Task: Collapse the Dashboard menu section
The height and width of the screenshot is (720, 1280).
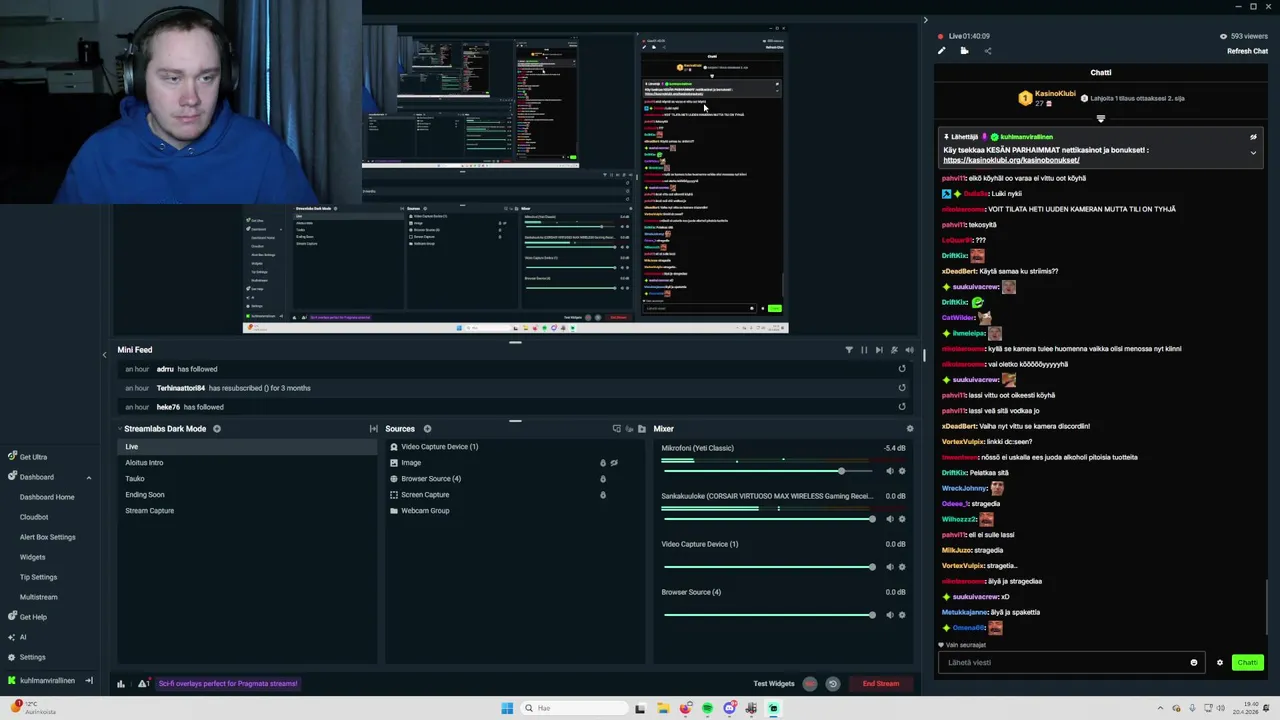Action: coord(88,477)
